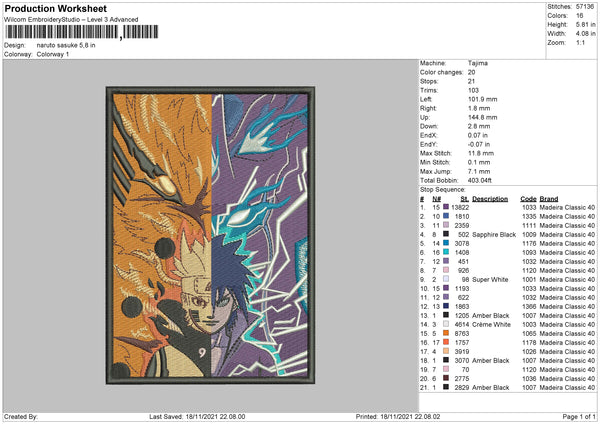This screenshot has height=424, width=600.
Task: Click the thread code 1366
Action: click(529, 307)
